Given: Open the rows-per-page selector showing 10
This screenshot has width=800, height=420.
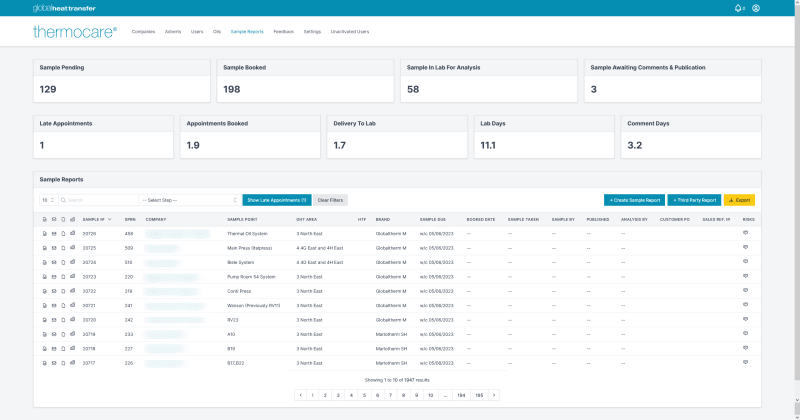Looking at the screenshot, I should (48, 200).
